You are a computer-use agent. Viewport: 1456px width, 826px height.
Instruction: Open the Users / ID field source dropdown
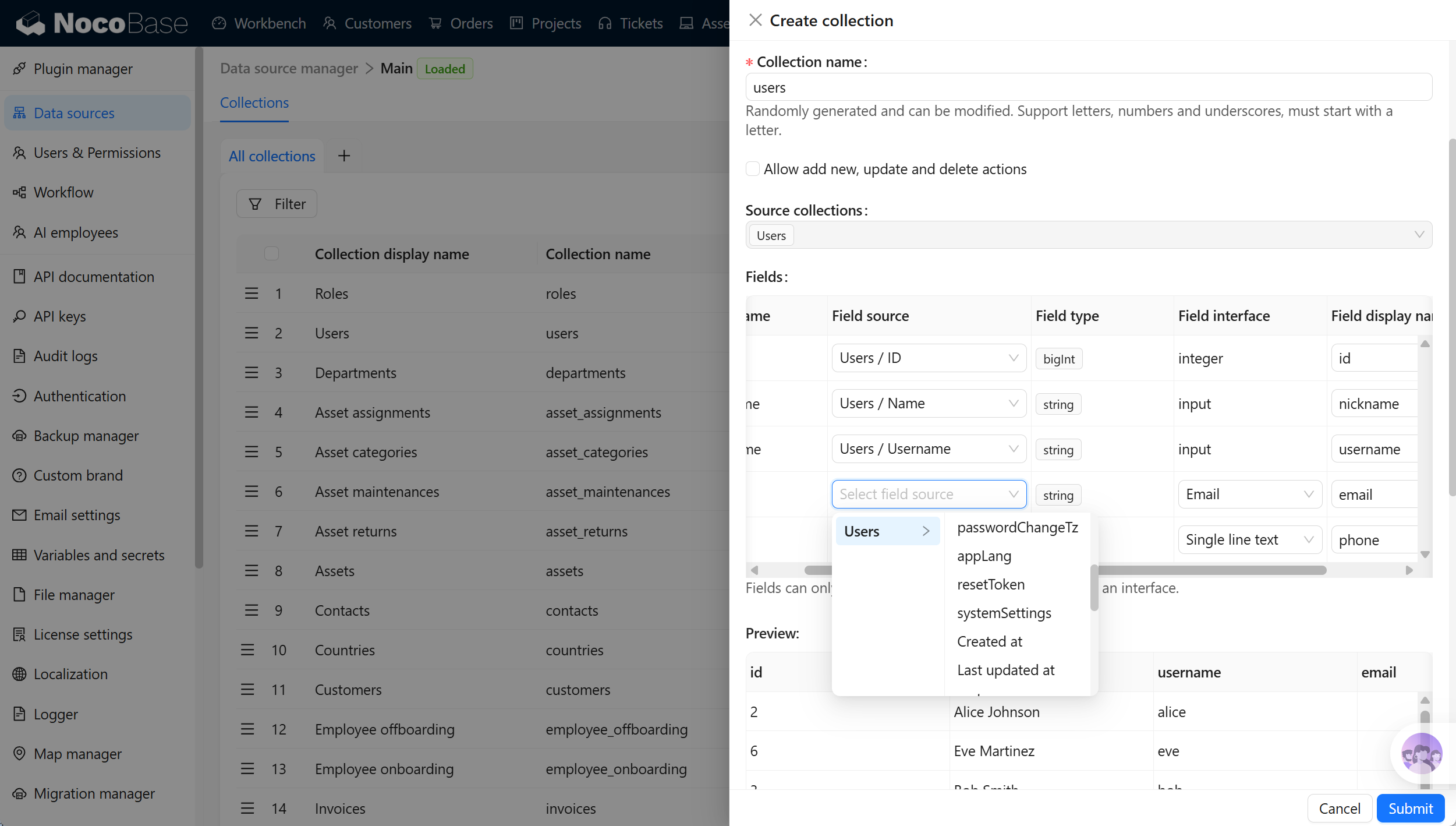(929, 358)
